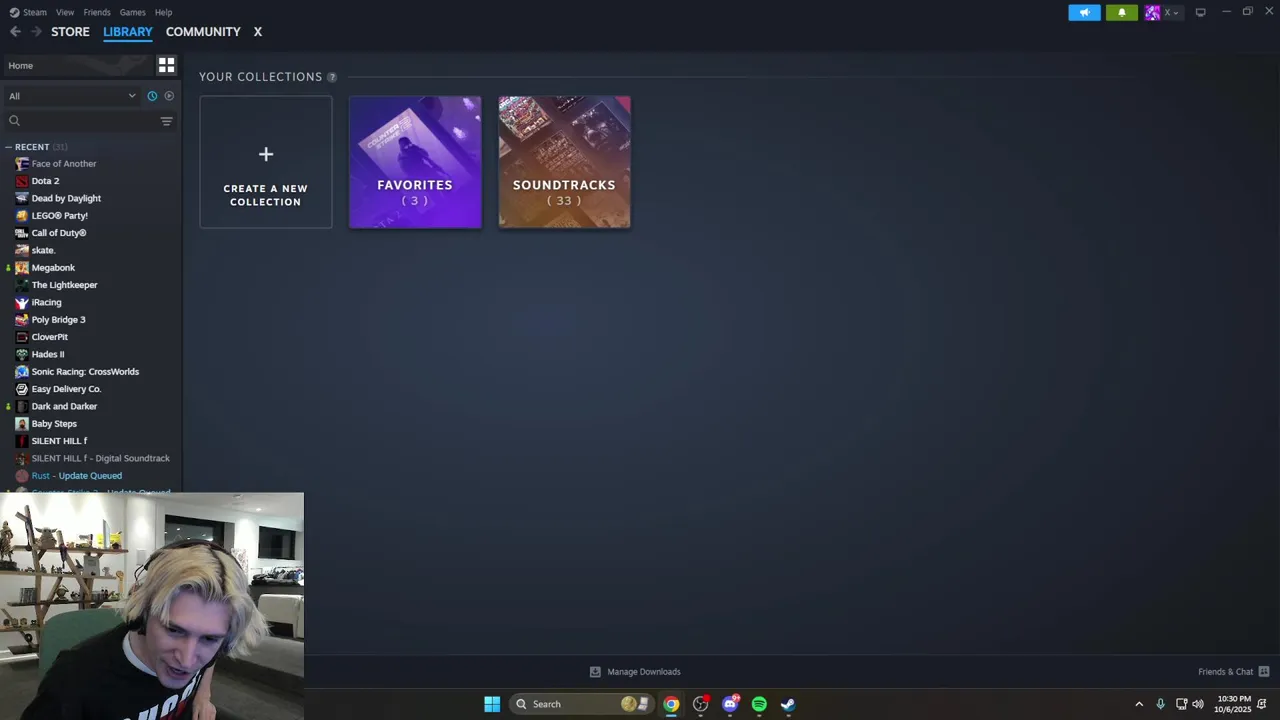Image resolution: width=1280 pixels, height=720 pixels.
Task: Click the blue announcements megaphone button
Action: click(1084, 13)
